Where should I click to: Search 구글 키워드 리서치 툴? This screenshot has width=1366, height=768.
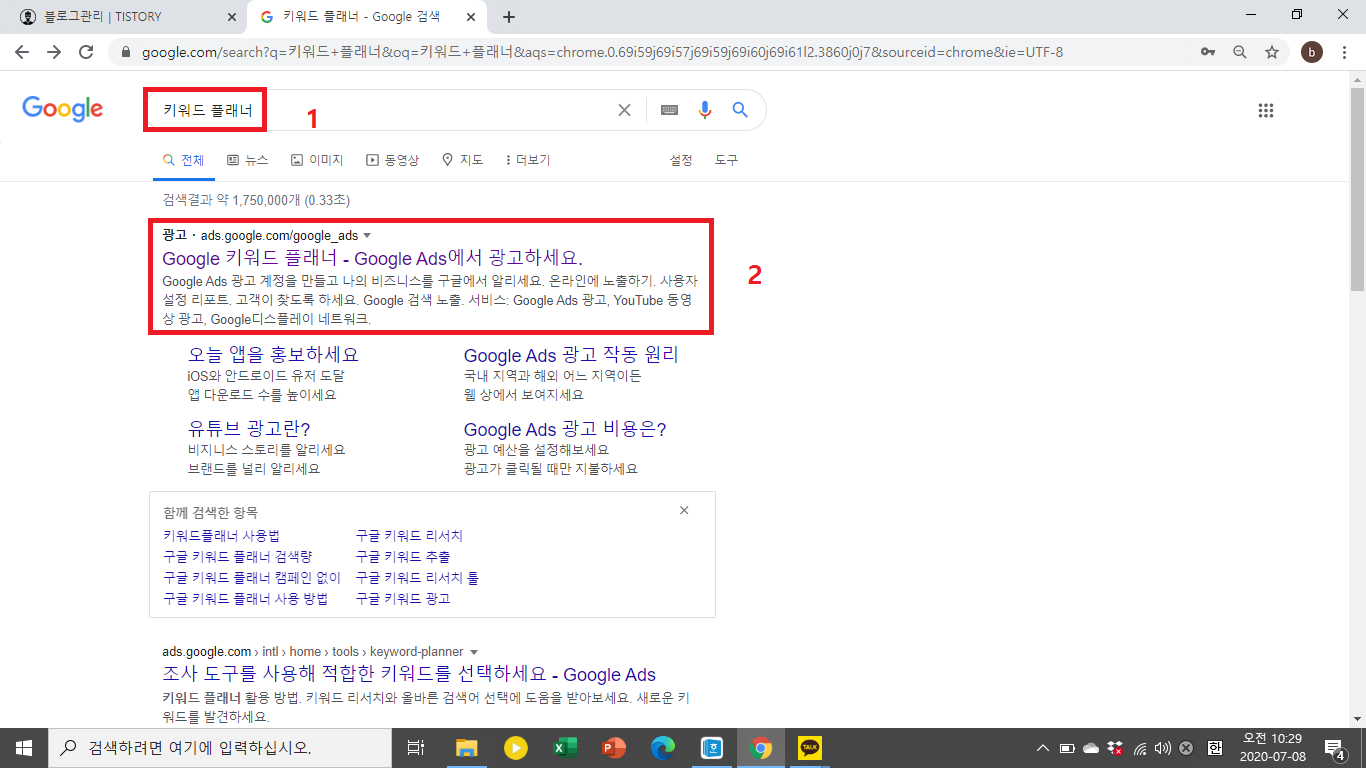[x=417, y=578]
